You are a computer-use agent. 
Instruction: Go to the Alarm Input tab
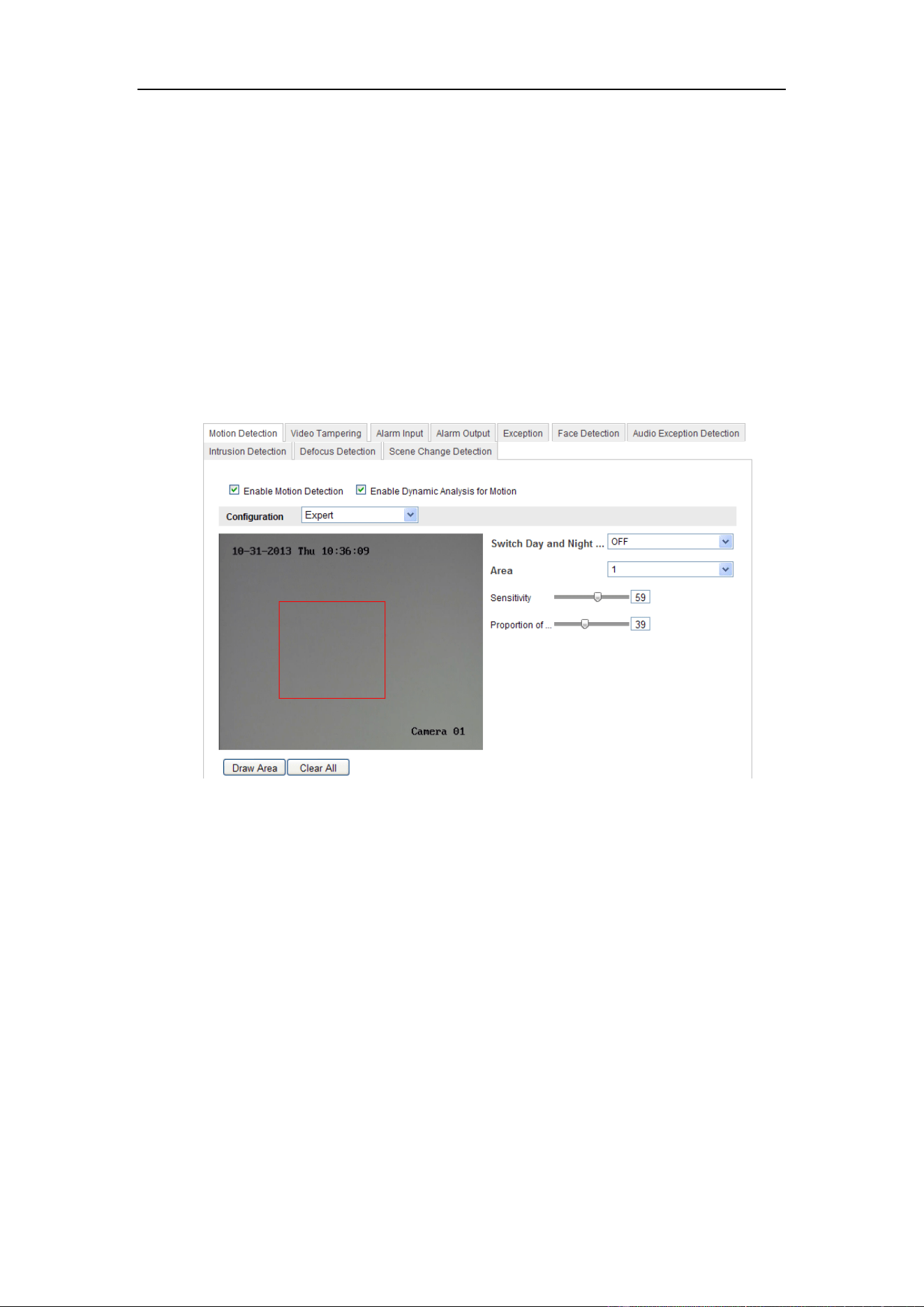click(399, 433)
